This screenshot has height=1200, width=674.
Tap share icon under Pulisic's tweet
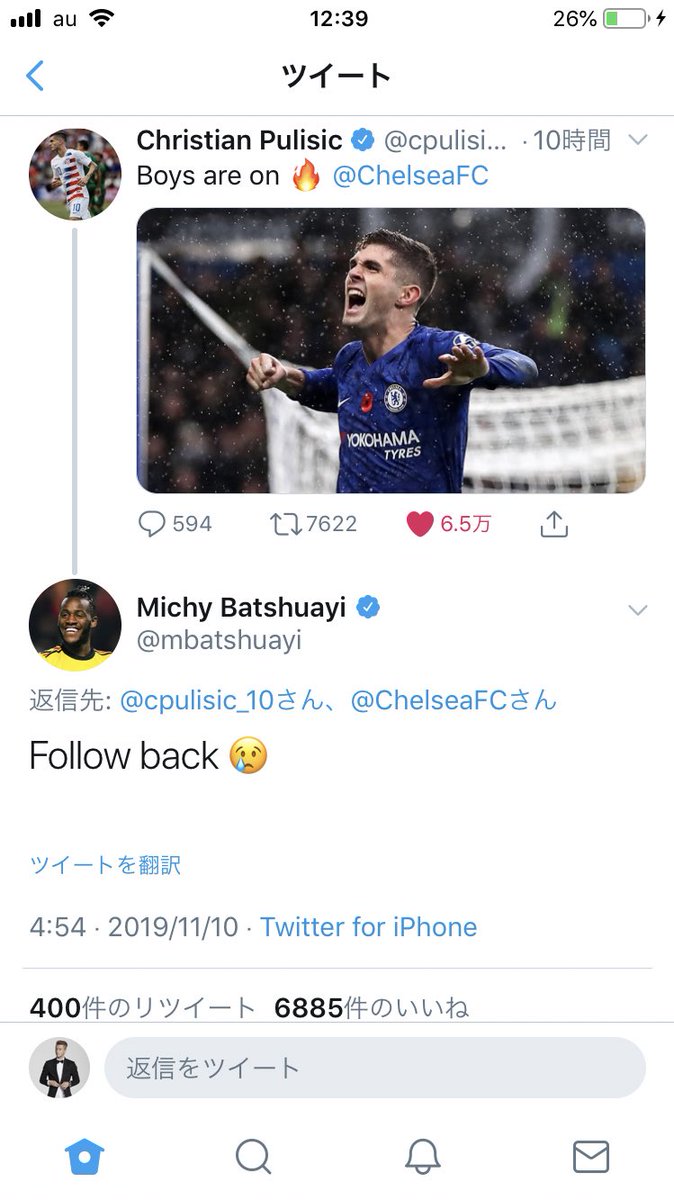point(554,523)
